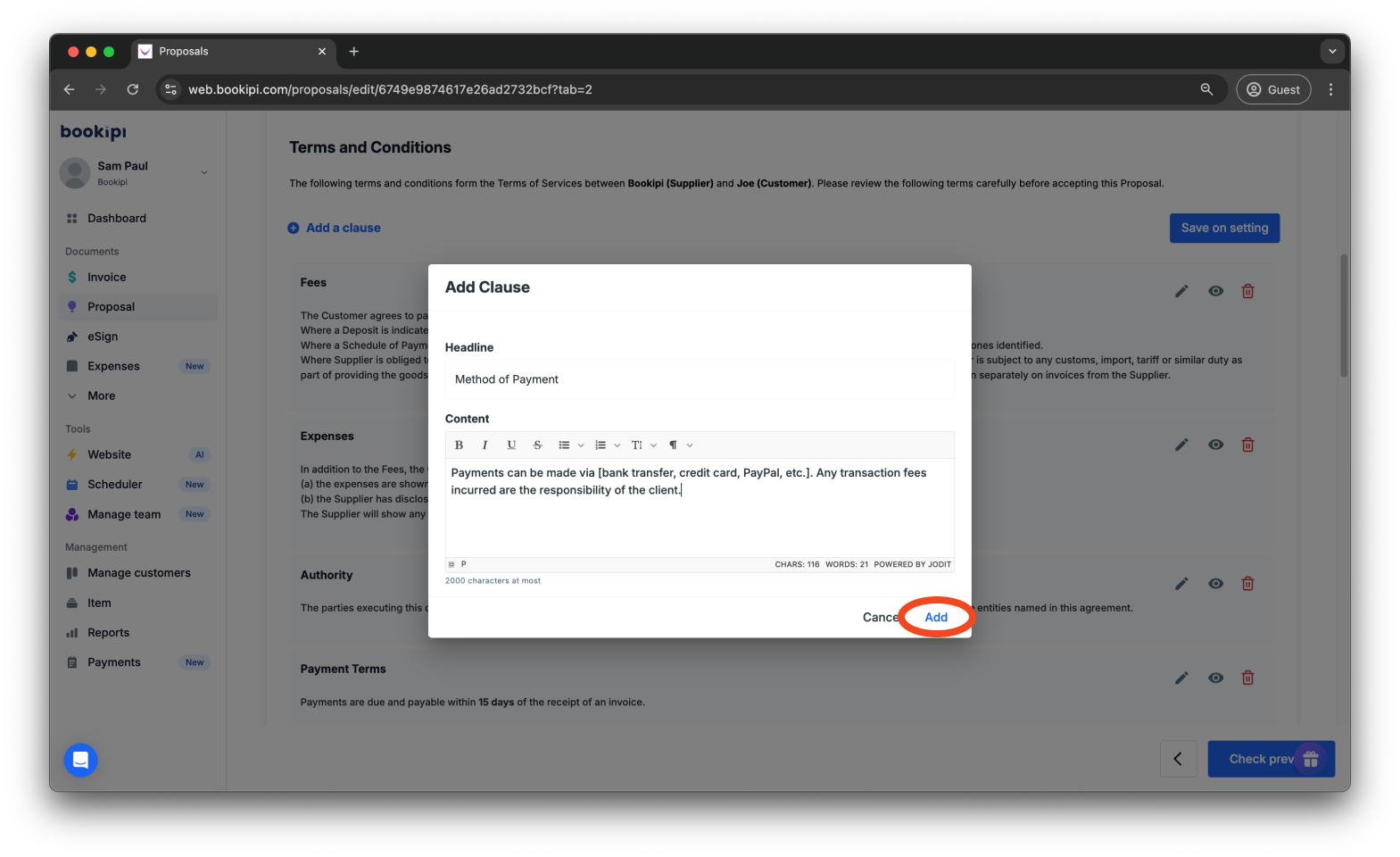Select Proposal in the sidebar

pyautogui.click(x=137, y=306)
